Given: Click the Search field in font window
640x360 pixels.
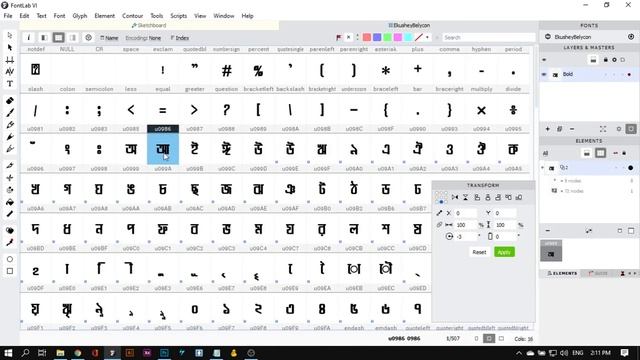Looking at the screenshot, I should (x=489, y=38).
